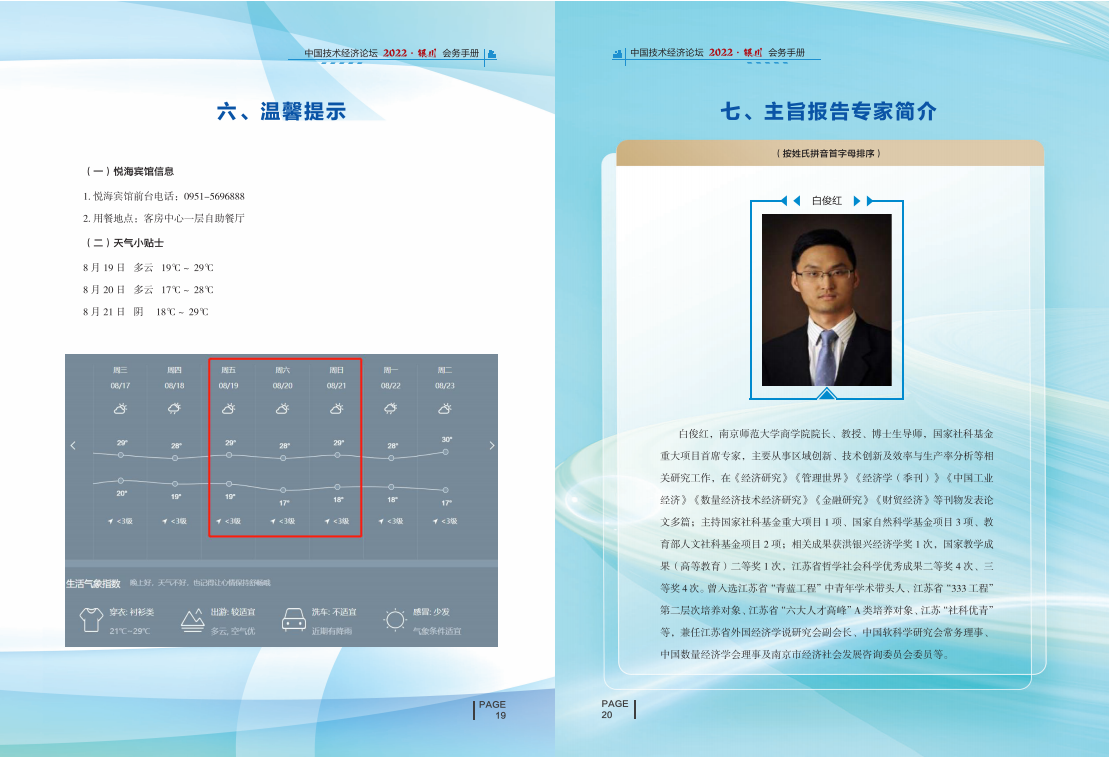Click the partly cloudy icon for 08/19
The image size is (1109, 757).
coord(228,408)
